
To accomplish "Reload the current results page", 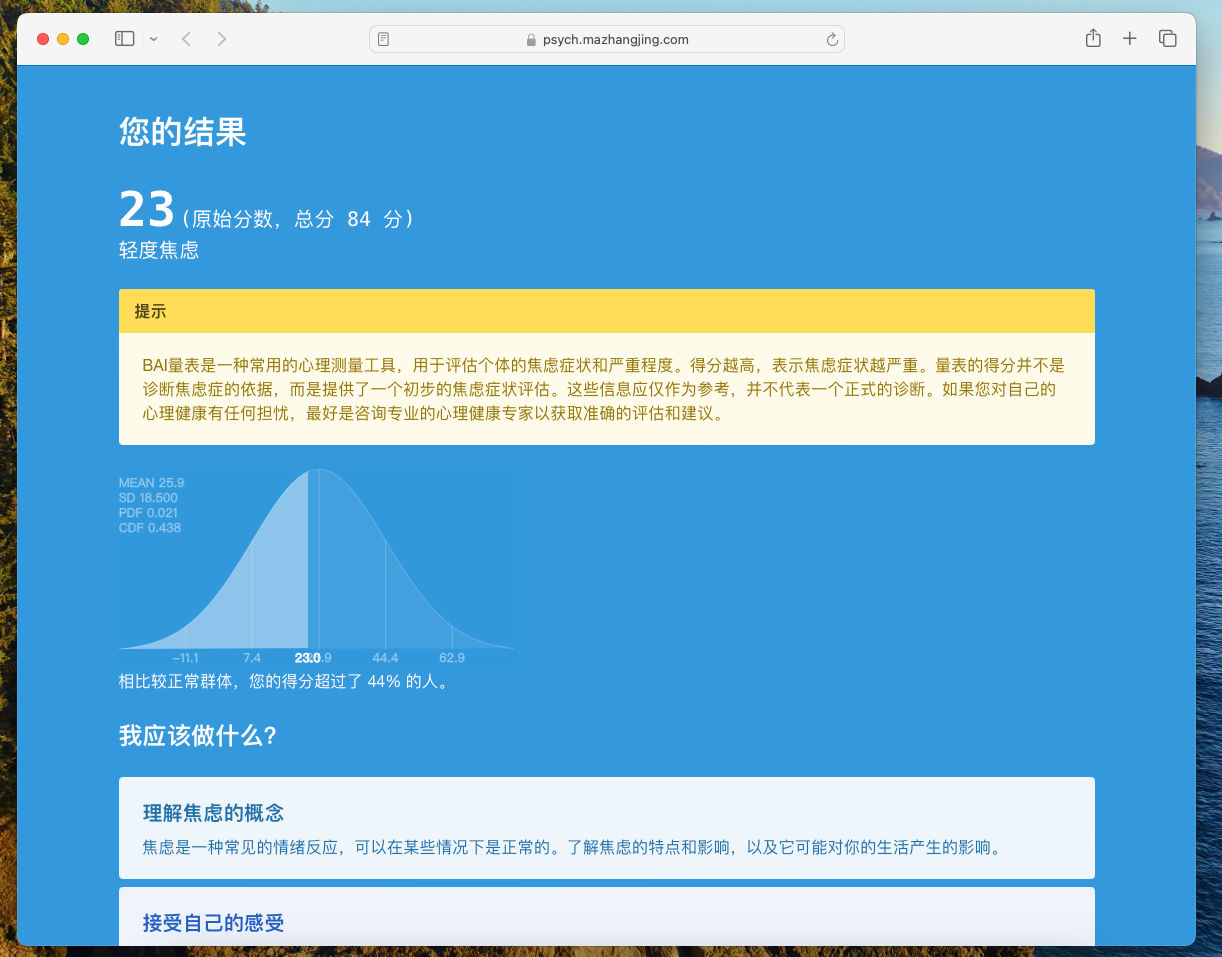I will pos(832,39).
